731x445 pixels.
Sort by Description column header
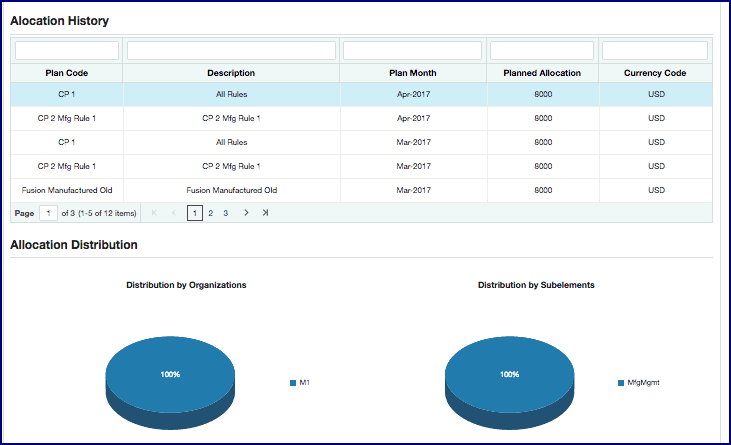pos(231,73)
